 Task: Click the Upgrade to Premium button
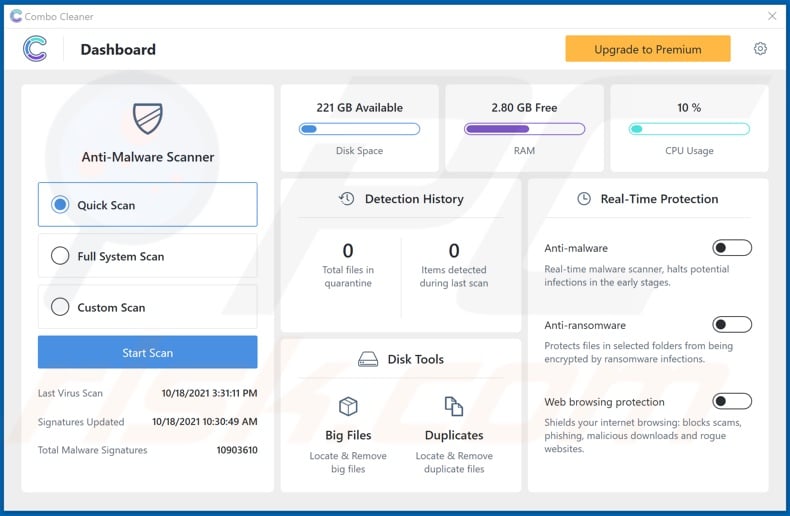(x=647, y=49)
